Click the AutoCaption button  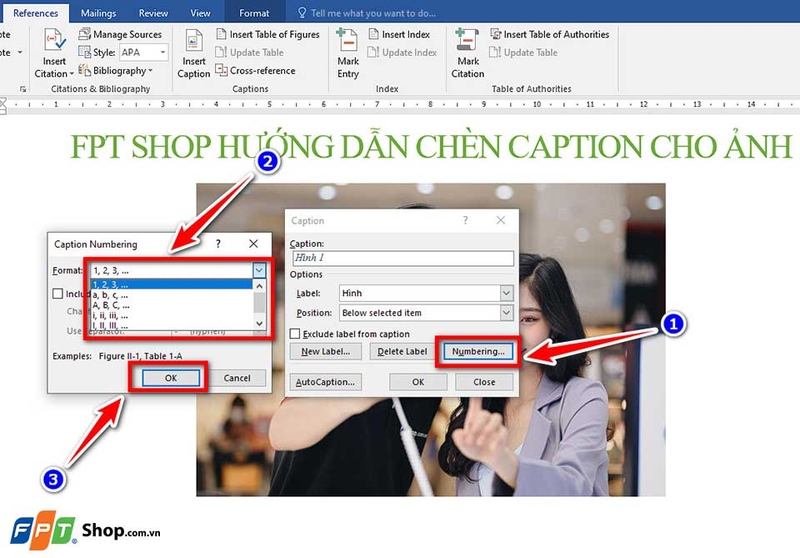(x=326, y=382)
